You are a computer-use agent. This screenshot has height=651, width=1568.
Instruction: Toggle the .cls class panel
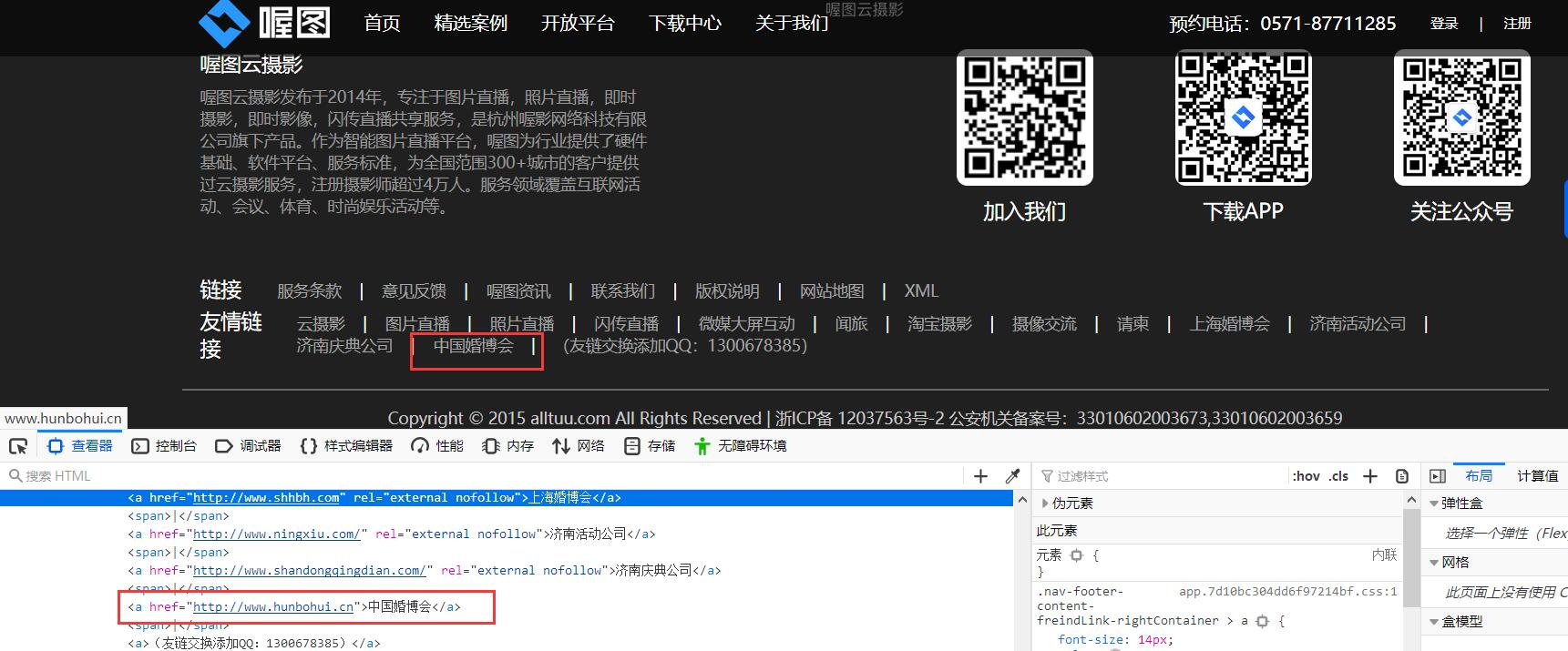(1338, 476)
